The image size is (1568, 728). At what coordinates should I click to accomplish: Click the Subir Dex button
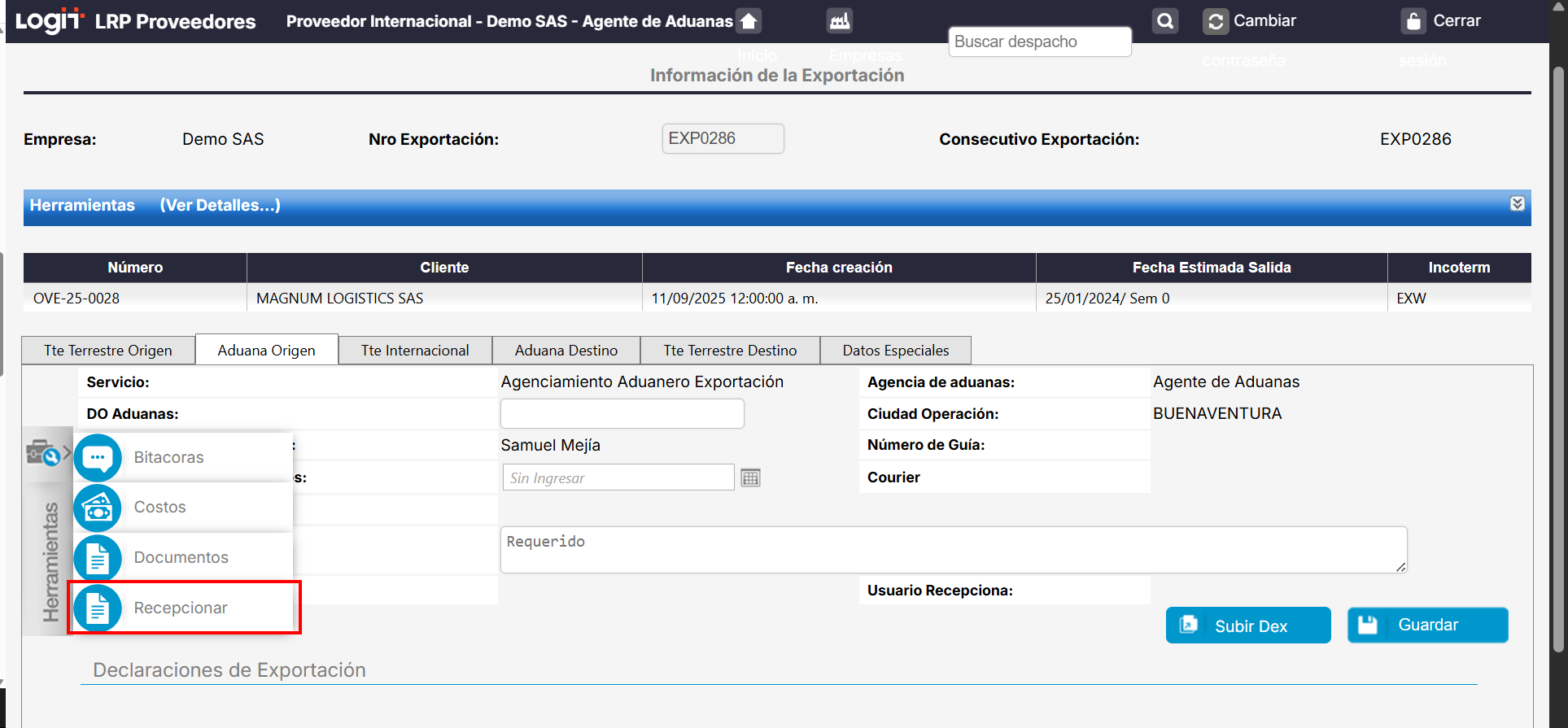(1248, 626)
